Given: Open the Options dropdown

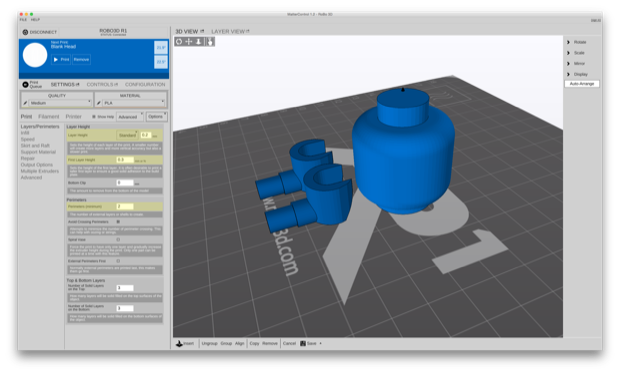Looking at the screenshot, I should 157,117.
